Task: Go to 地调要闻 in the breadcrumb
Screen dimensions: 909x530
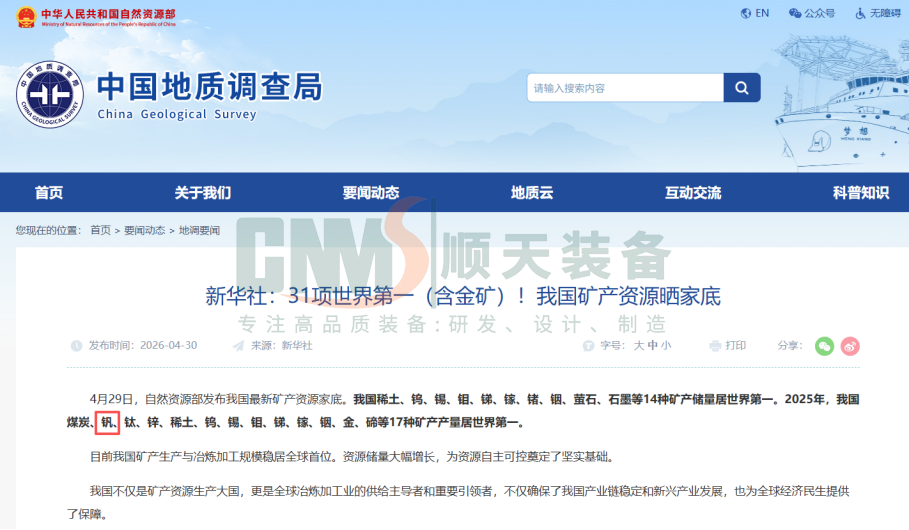Action: pos(199,230)
